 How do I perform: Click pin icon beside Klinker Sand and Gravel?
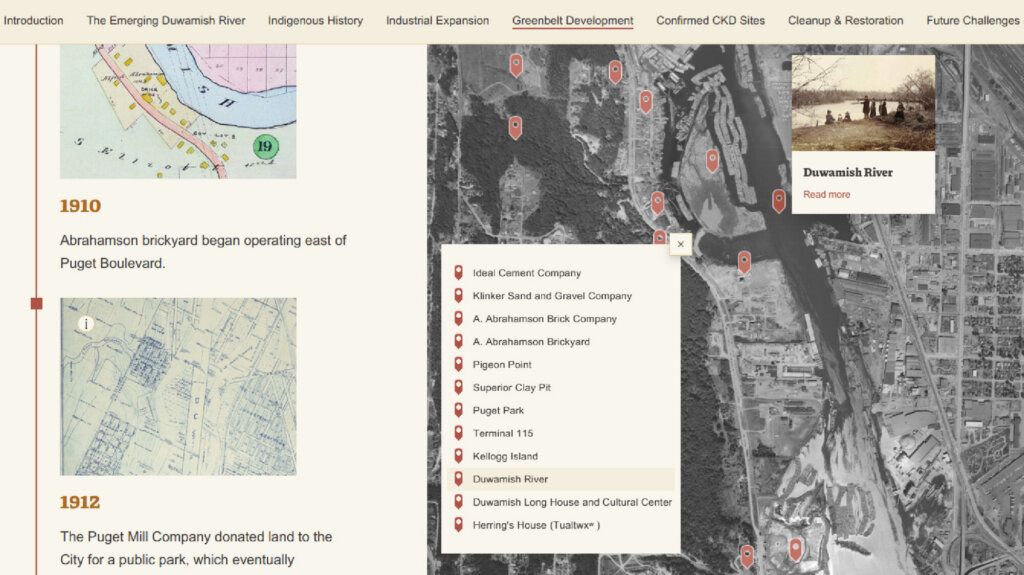(x=458, y=295)
